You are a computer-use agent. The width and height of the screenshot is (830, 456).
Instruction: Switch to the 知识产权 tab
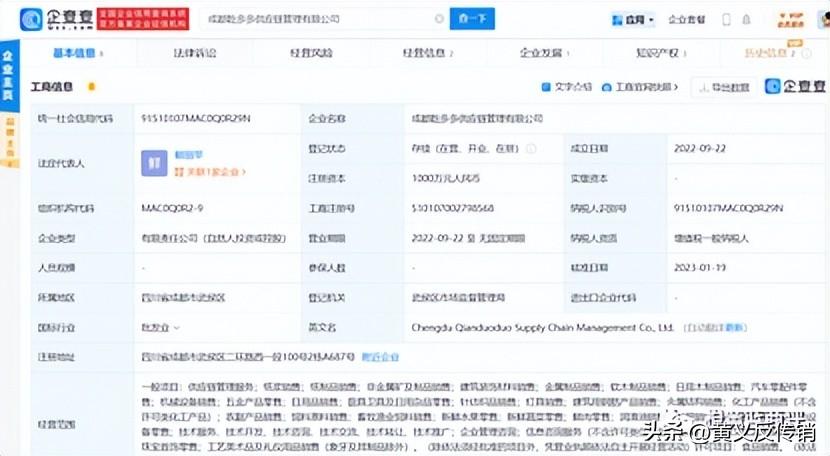coord(661,53)
